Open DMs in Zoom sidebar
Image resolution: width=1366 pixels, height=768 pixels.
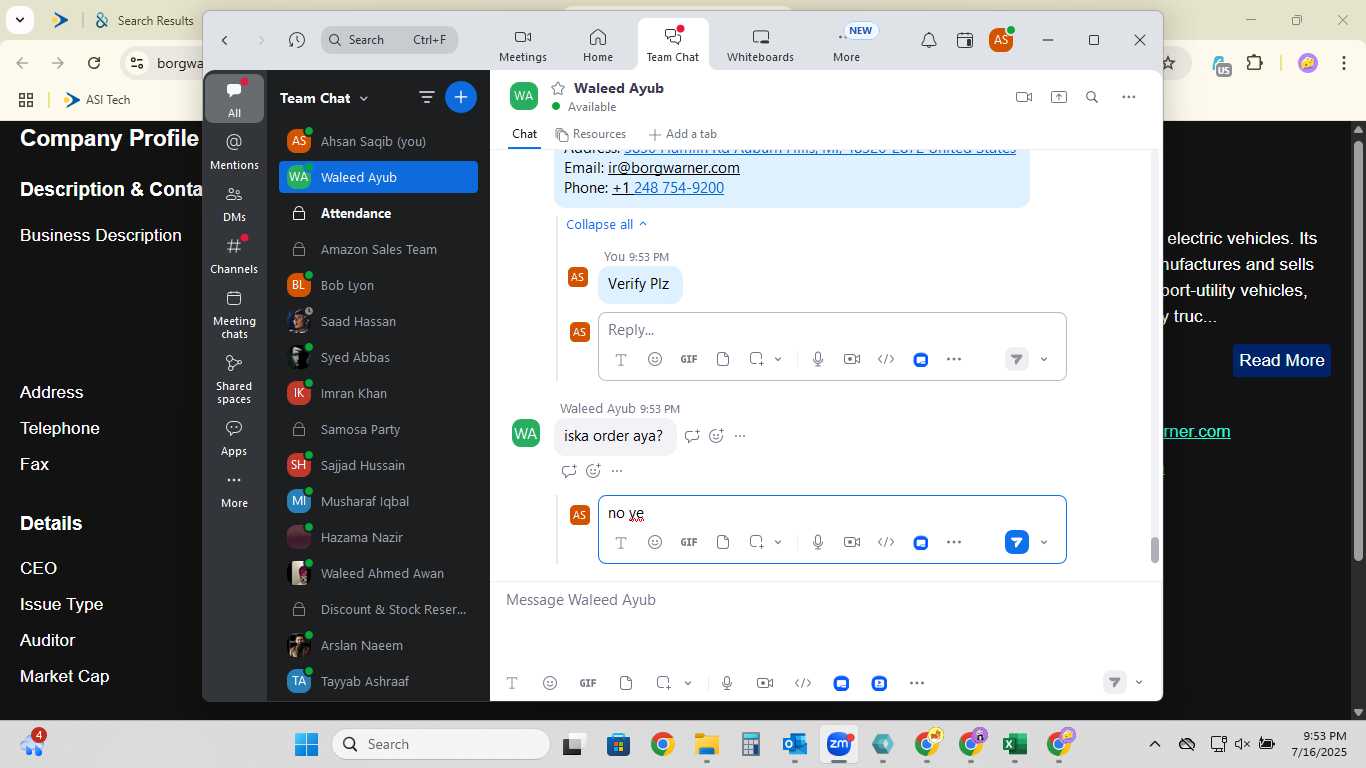(234, 204)
